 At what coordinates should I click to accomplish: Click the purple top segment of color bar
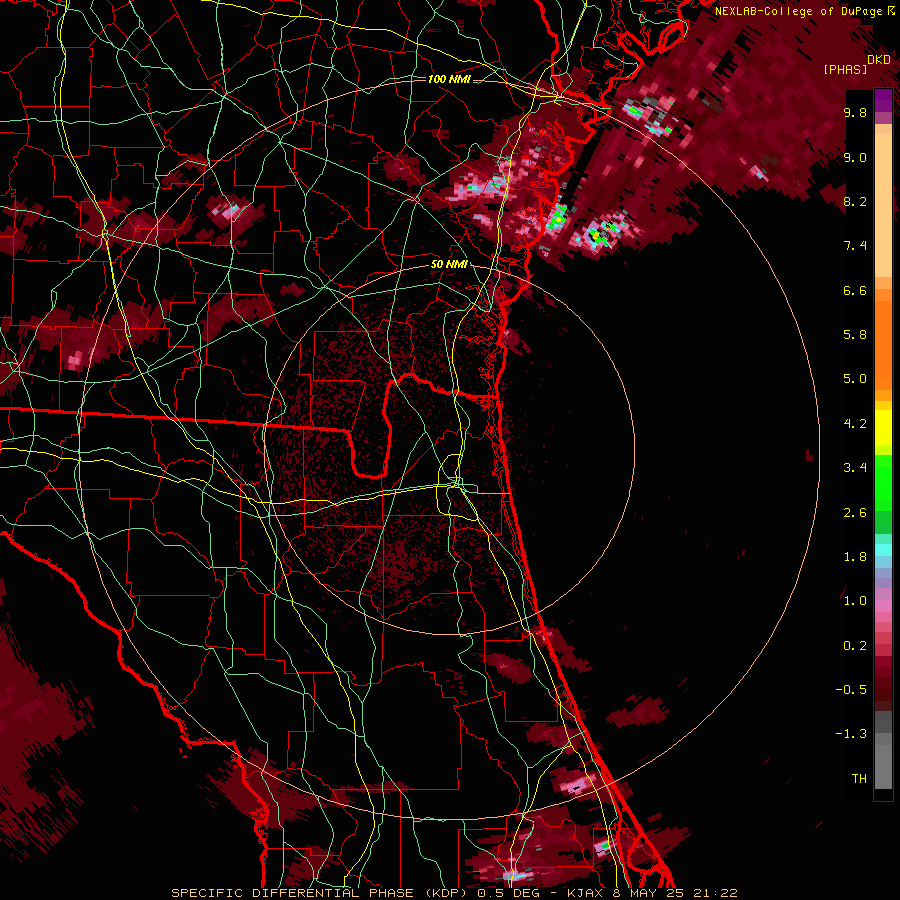[883, 100]
